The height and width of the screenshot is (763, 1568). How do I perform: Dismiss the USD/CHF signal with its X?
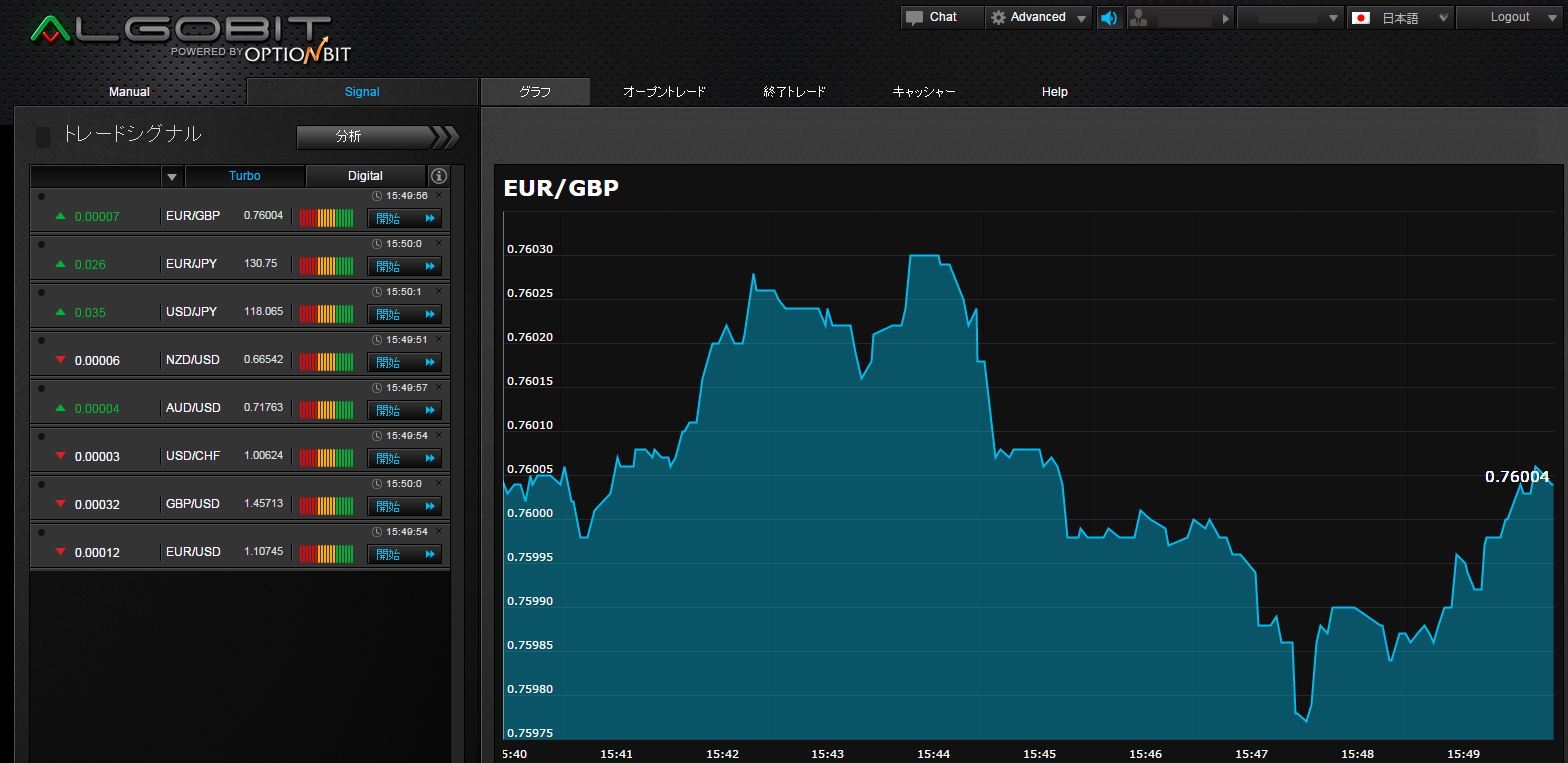pyautogui.click(x=439, y=435)
